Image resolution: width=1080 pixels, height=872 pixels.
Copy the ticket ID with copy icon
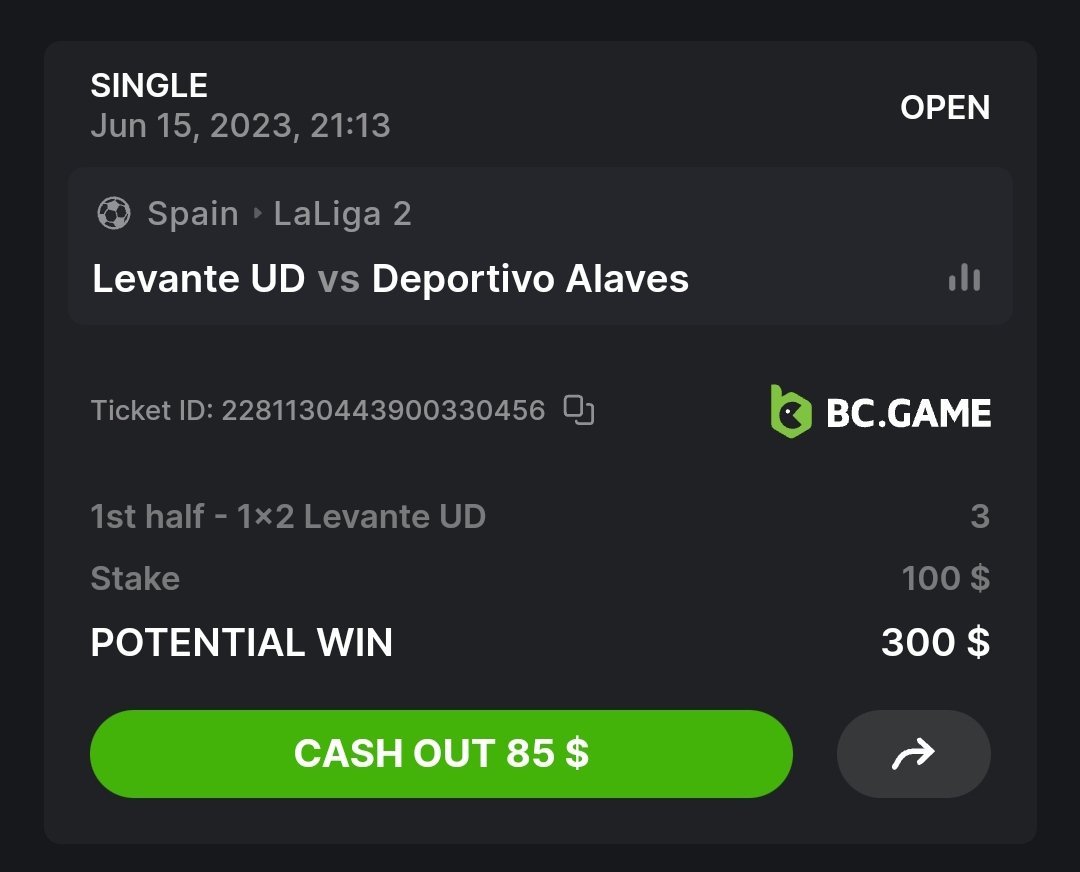coord(579,410)
